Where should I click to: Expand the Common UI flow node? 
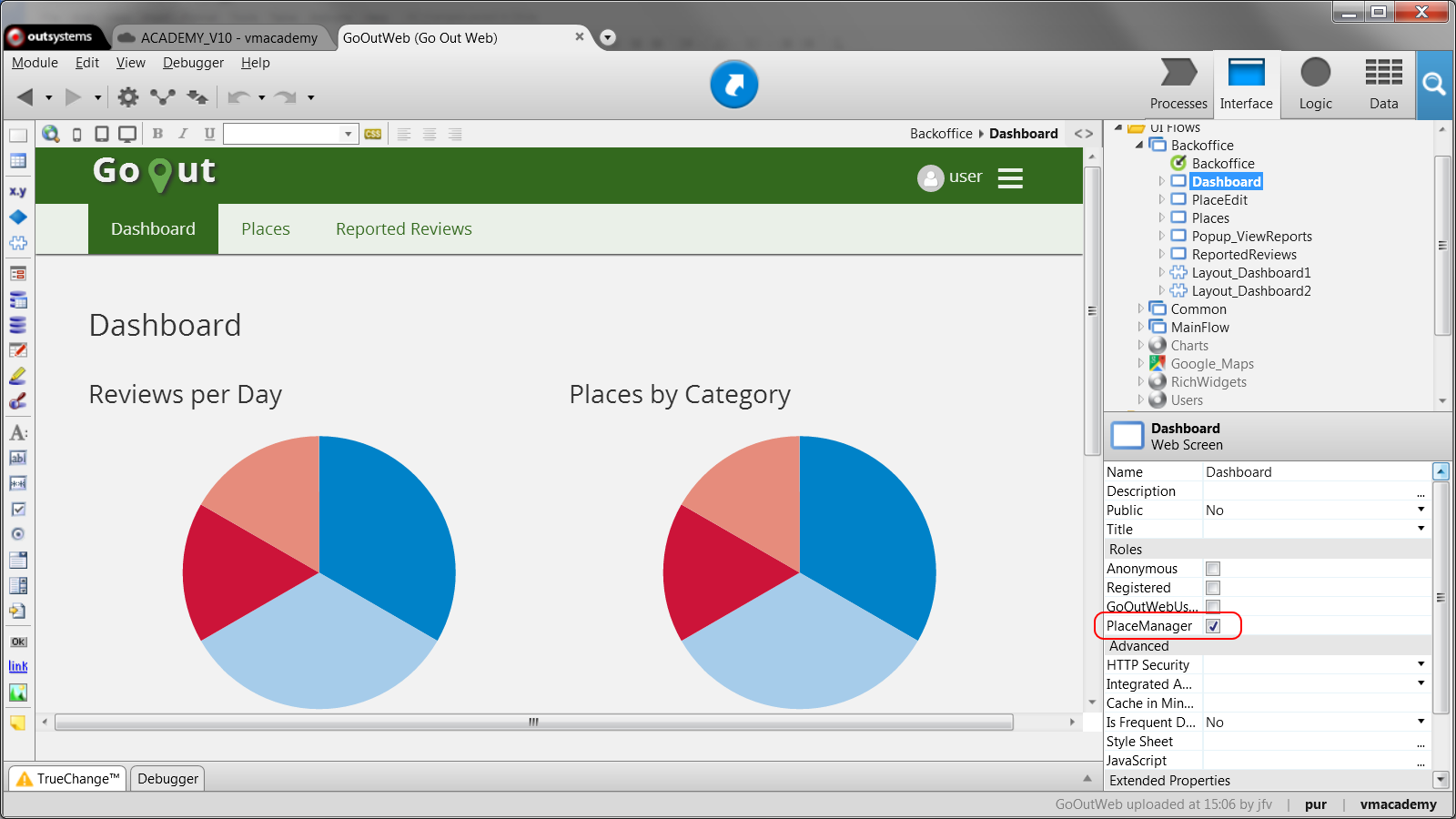pyautogui.click(x=1140, y=308)
